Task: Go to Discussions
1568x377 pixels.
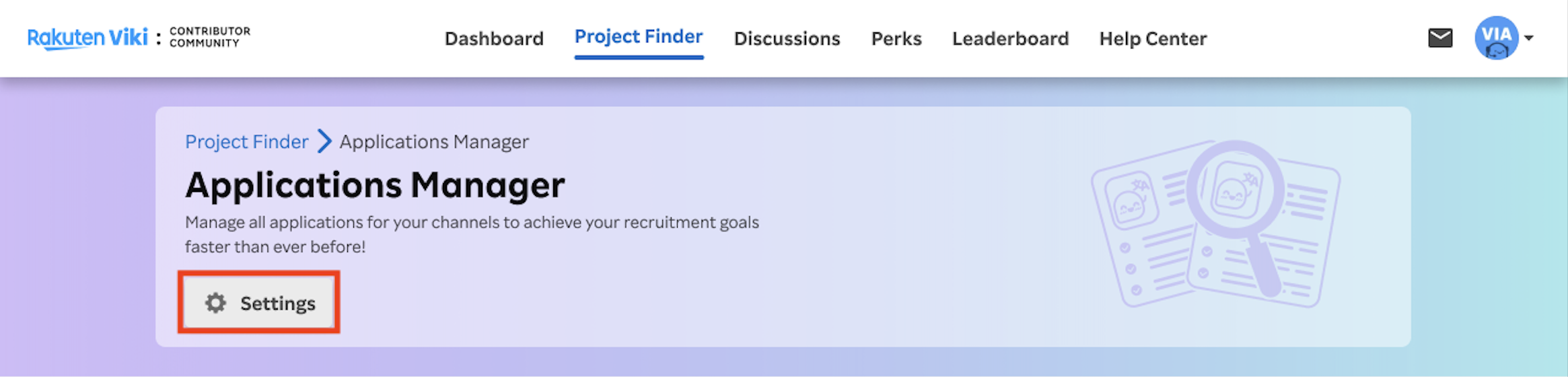Action: tap(787, 38)
